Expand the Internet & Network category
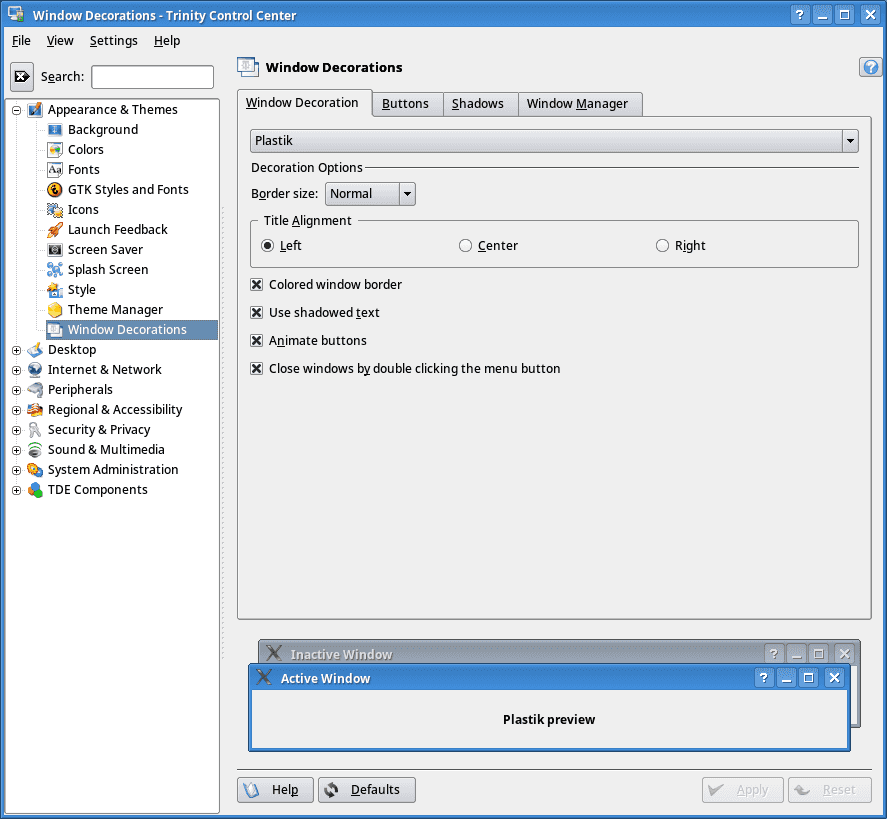Viewport: 887px width, 819px height. 16,370
